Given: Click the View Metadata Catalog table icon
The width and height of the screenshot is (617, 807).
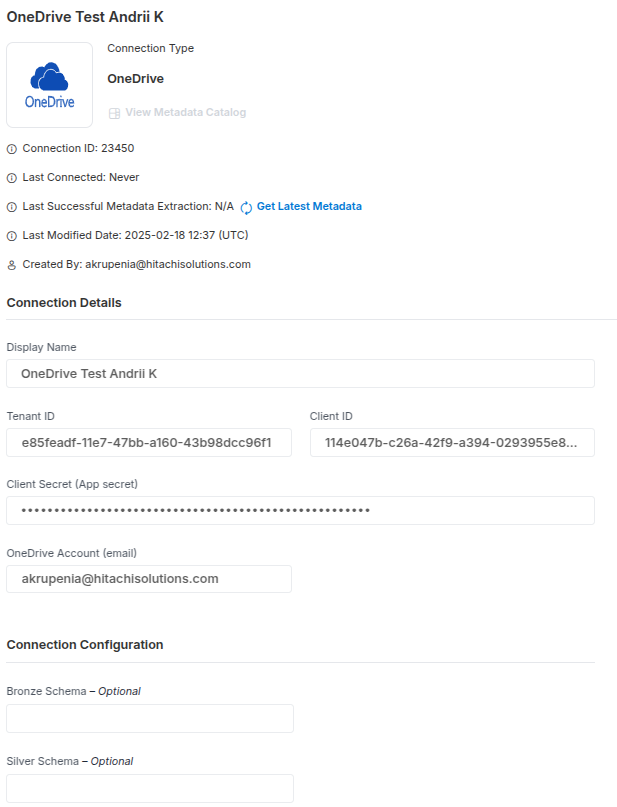Looking at the screenshot, I should tap(114, 113).
